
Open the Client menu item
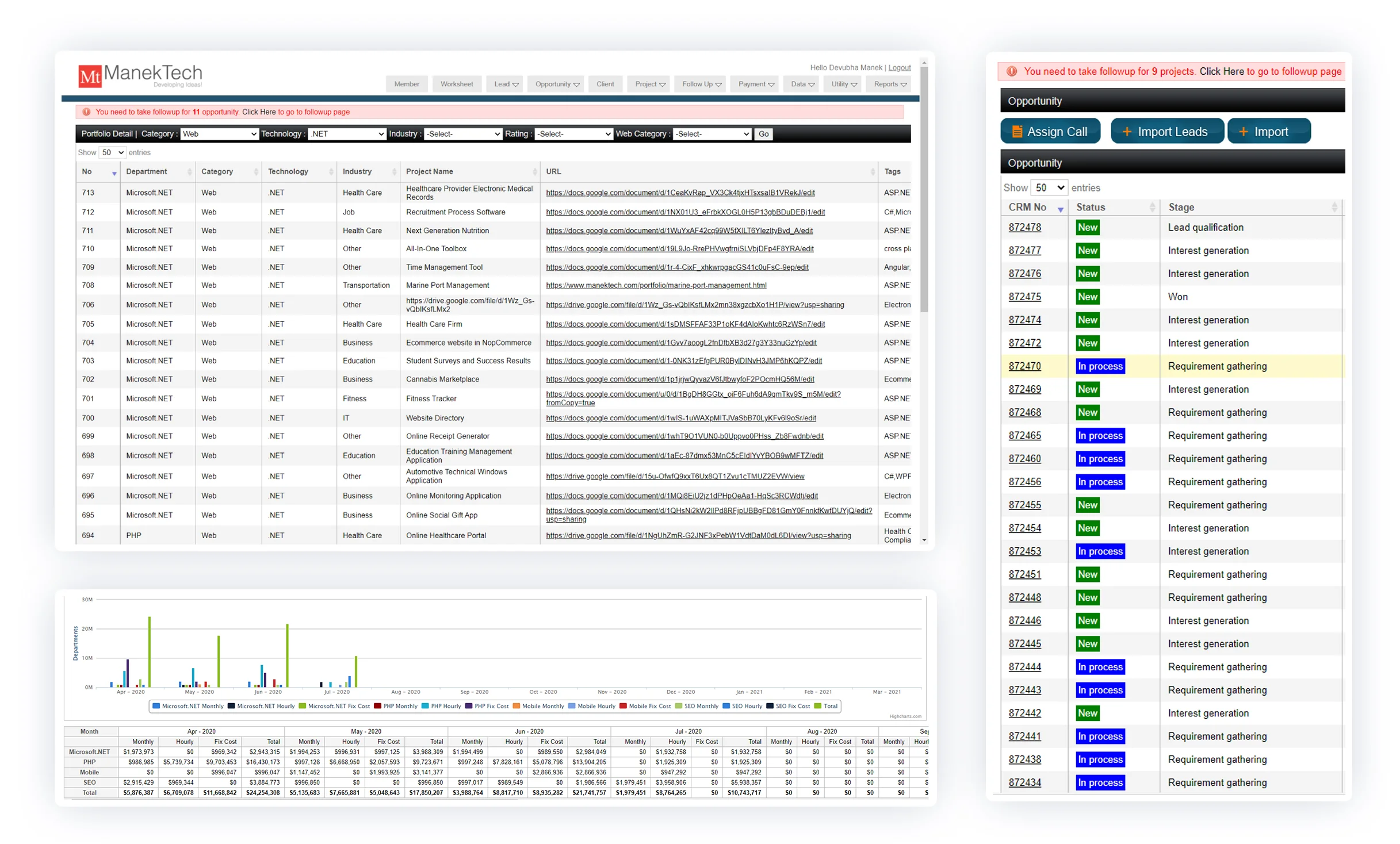tap(606, 85)
